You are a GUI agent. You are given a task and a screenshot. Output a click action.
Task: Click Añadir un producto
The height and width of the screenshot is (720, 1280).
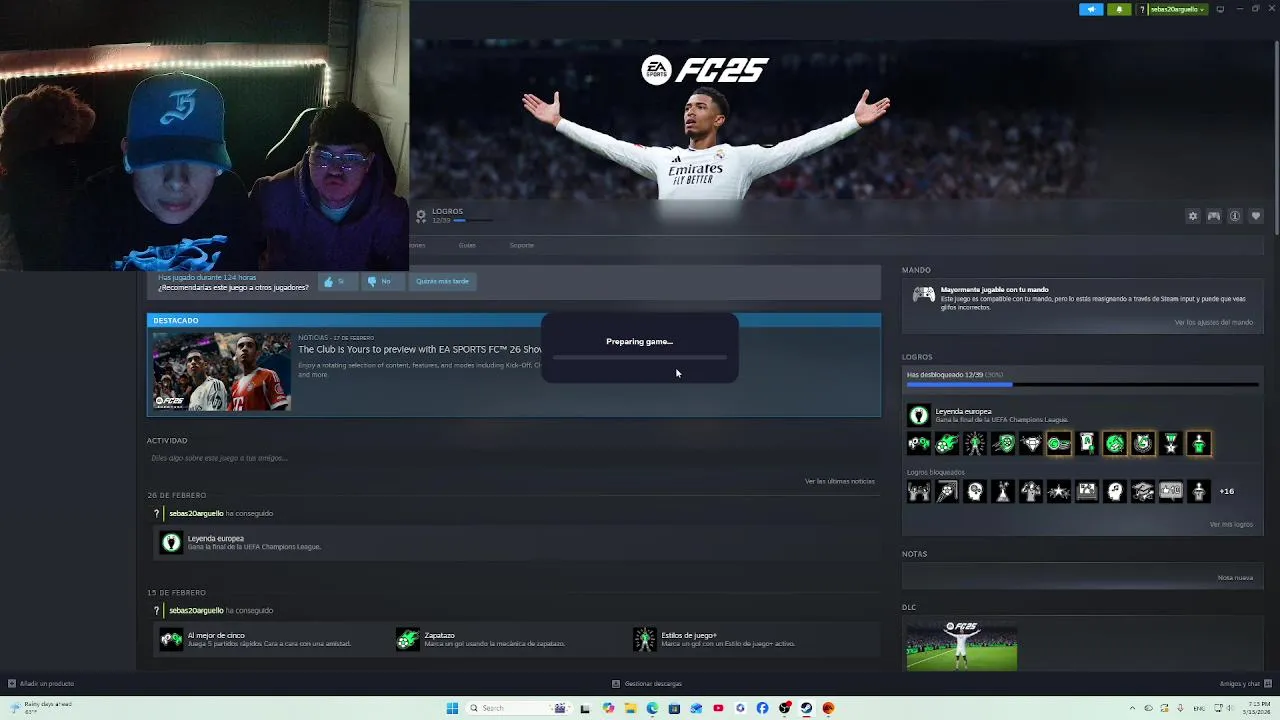click(41, 683)
